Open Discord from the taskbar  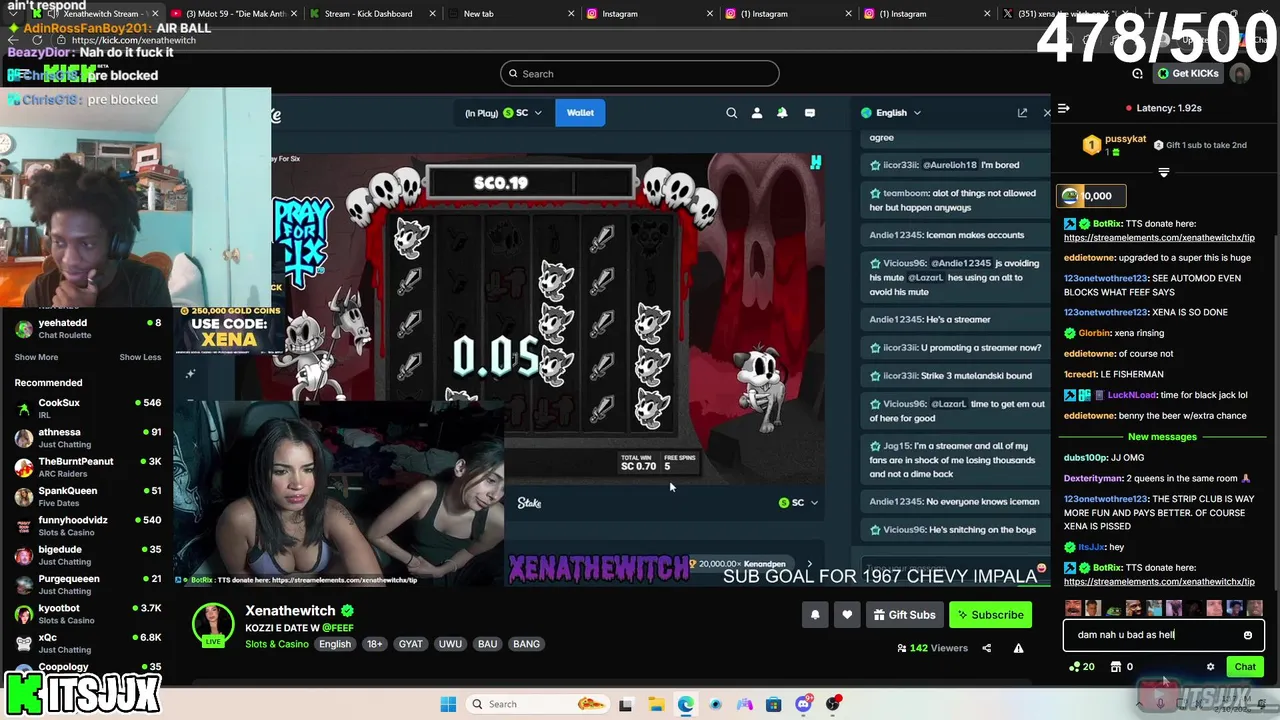click(x=803, y=704)
